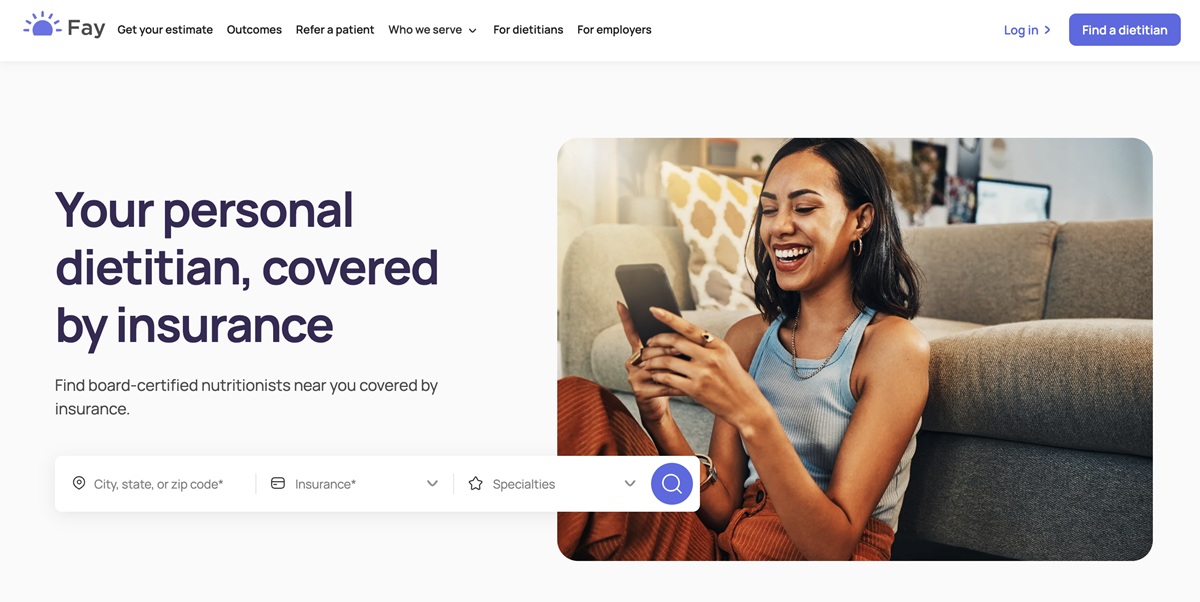
Task: Click the insurance card icon
Action: [278, 483]
